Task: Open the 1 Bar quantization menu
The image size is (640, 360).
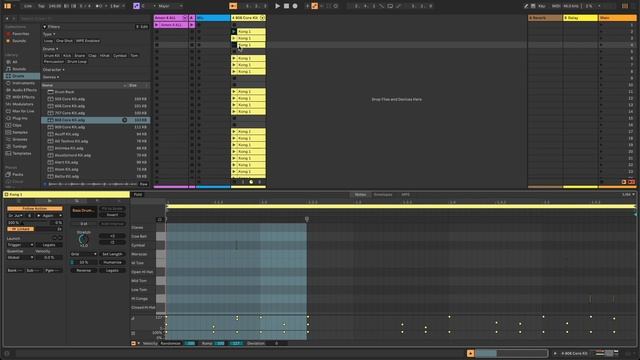Action: (x=116, y=6)
